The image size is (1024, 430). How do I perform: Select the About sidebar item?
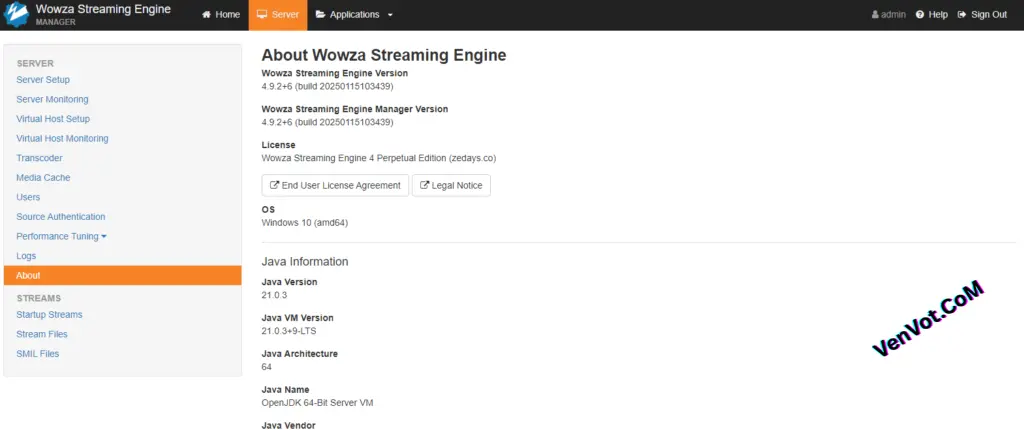tap(122, 276)
